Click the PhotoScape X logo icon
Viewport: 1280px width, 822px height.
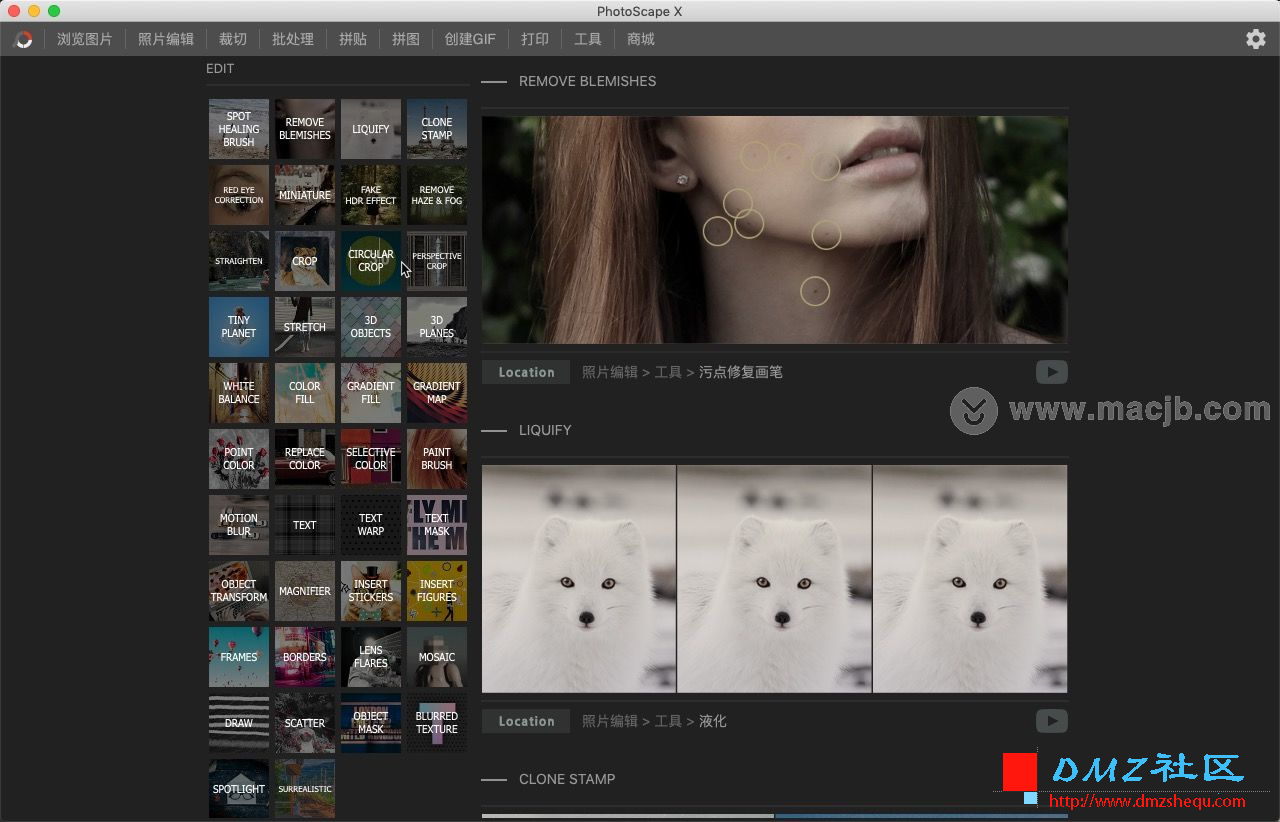click(x=23, y=39)
